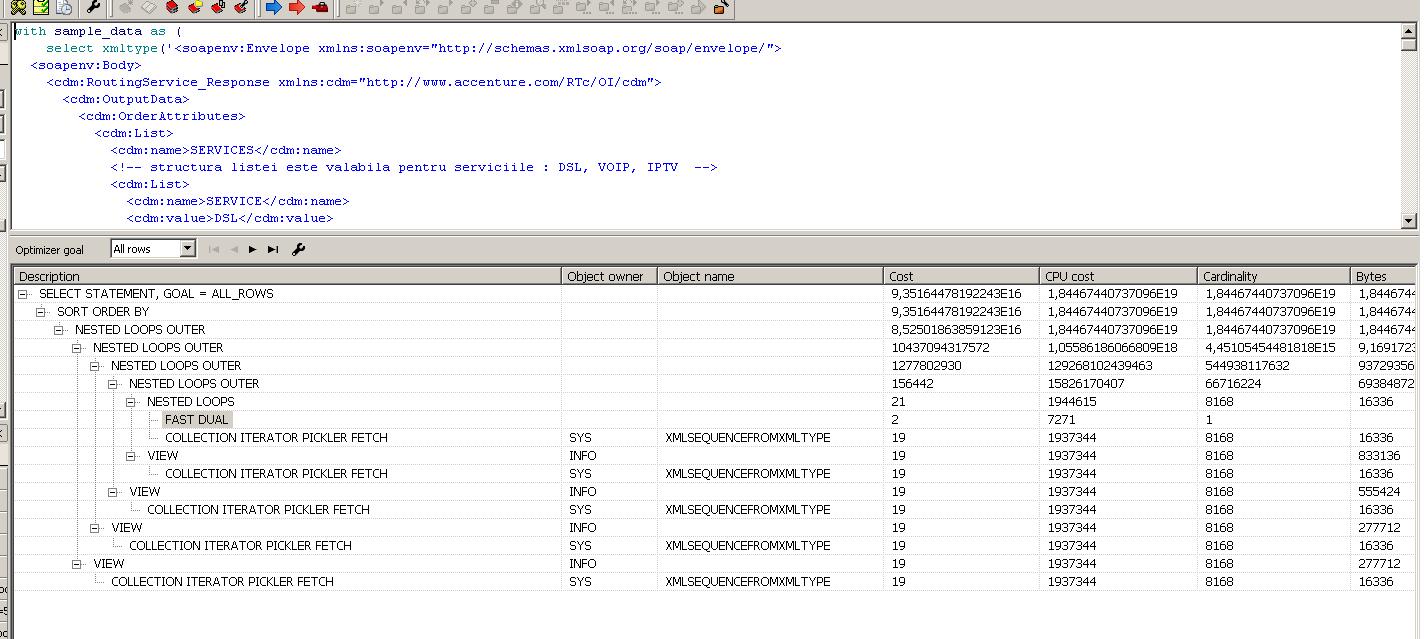Screen dimensions: 1424x639
Task: Click the <cdm:OutputData> line in editor
Action: tap(126, 100)
